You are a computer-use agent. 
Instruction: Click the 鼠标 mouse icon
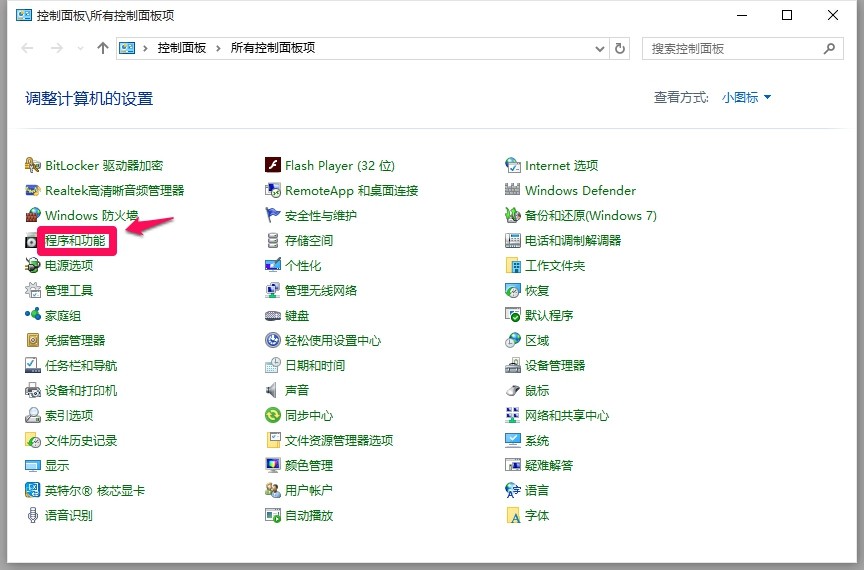coord(512,390)
